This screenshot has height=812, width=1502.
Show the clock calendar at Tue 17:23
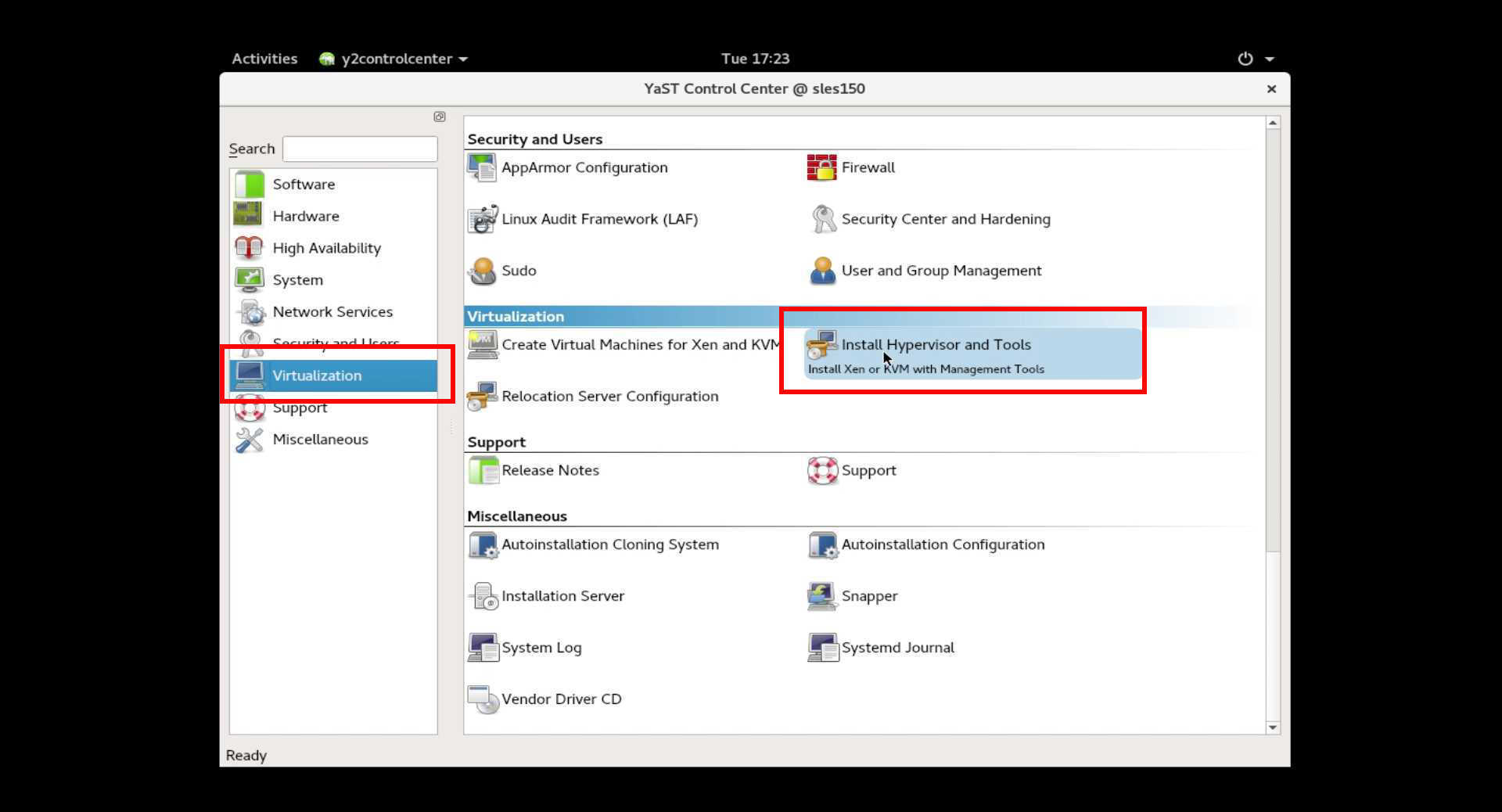[x=755, y=59]
